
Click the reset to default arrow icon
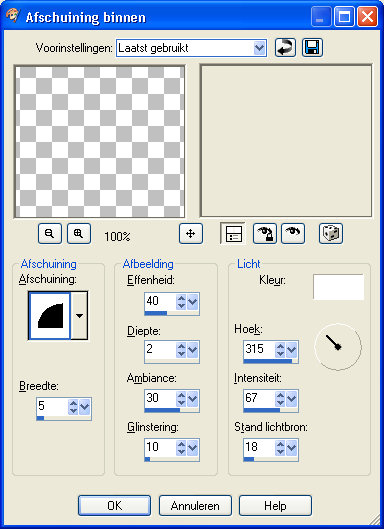click(285, 48)
